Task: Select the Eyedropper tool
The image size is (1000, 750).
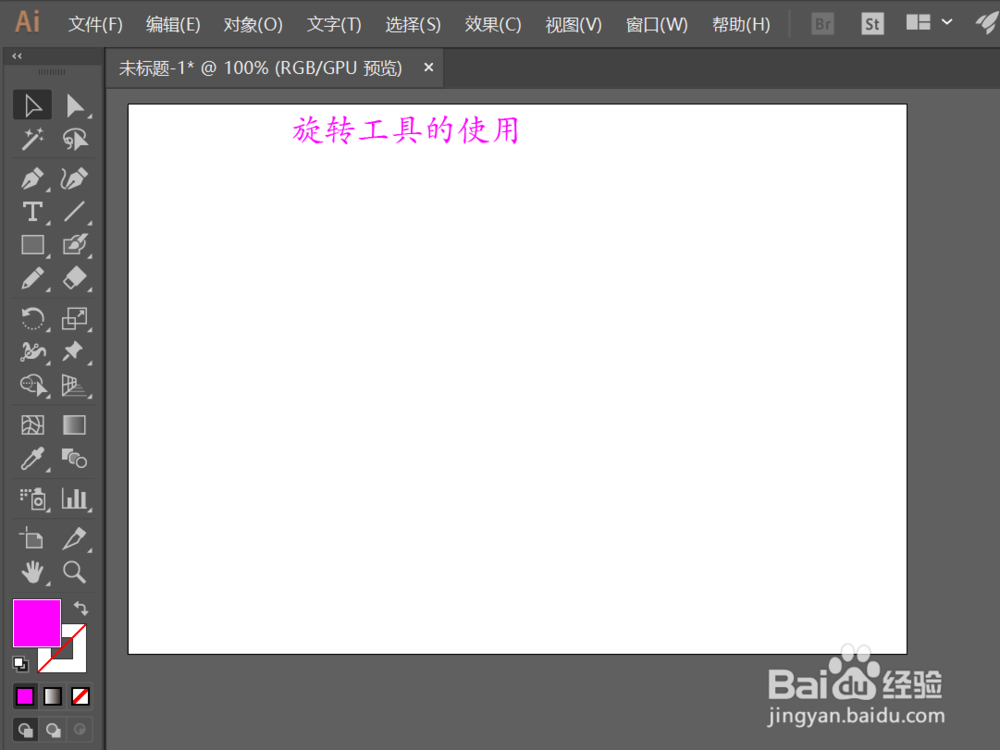Action: click(x=32, y=459)
